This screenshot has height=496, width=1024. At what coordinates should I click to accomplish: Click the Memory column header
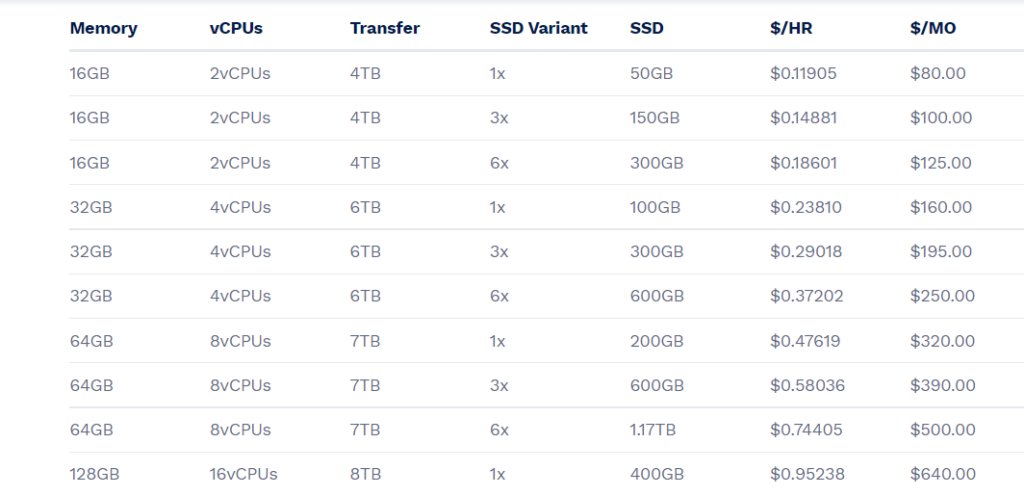coord(103,29)
